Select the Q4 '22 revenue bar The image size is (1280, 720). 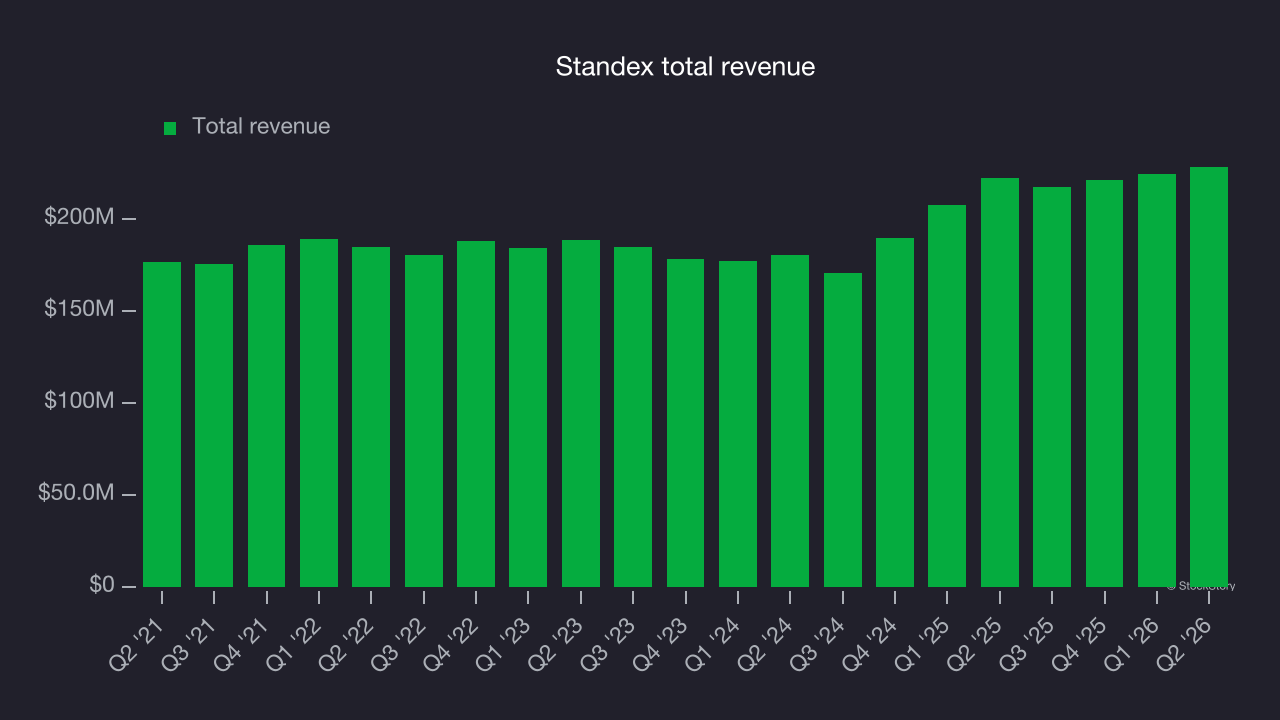[476, 414]
